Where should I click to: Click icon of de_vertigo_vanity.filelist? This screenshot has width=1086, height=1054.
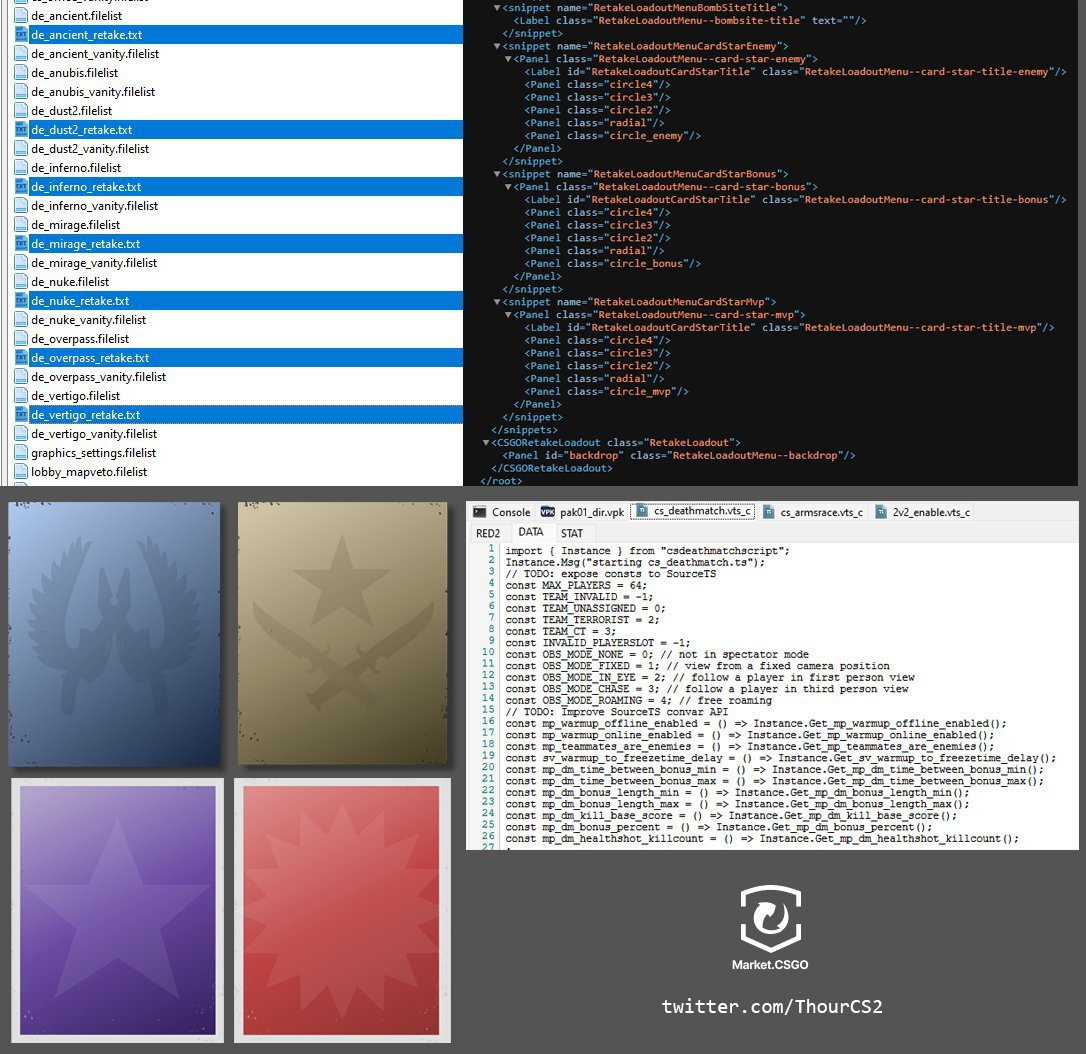point(21,434)
